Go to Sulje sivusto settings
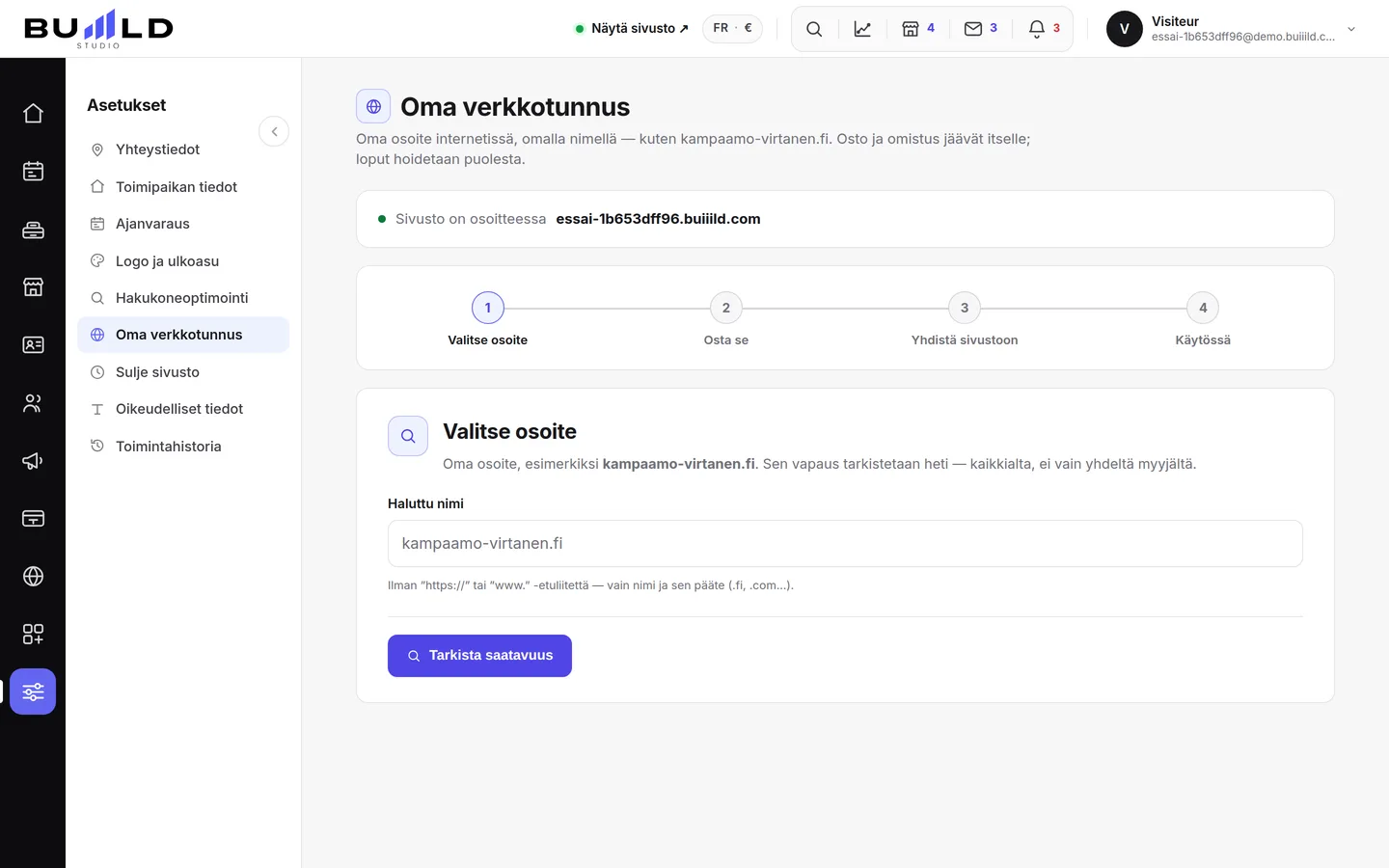The image size is (1389, 868). click(x=183, y=372)
